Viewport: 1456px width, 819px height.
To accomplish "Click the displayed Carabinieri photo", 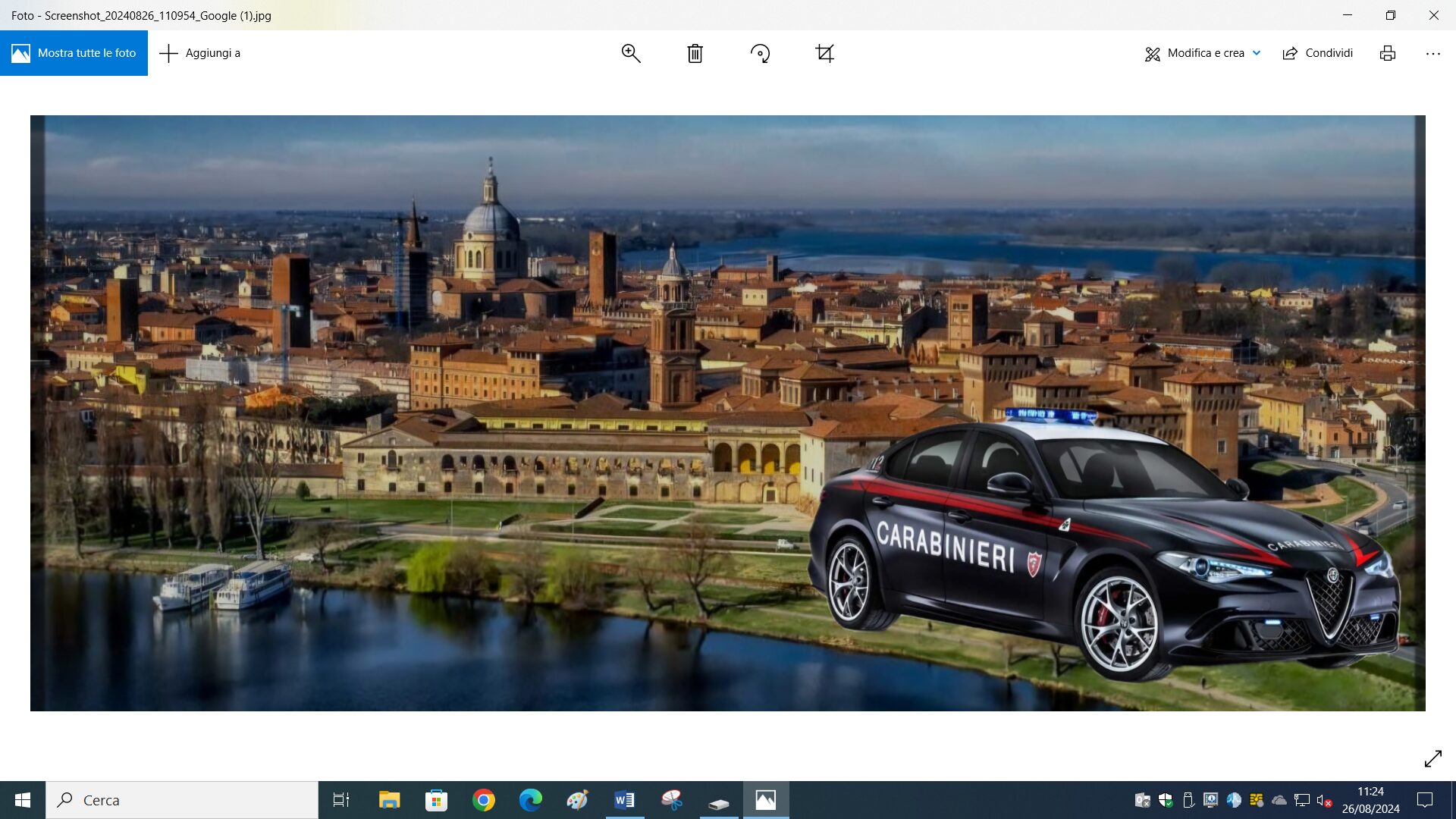I will pyautogui.click(x=728, y=413).
